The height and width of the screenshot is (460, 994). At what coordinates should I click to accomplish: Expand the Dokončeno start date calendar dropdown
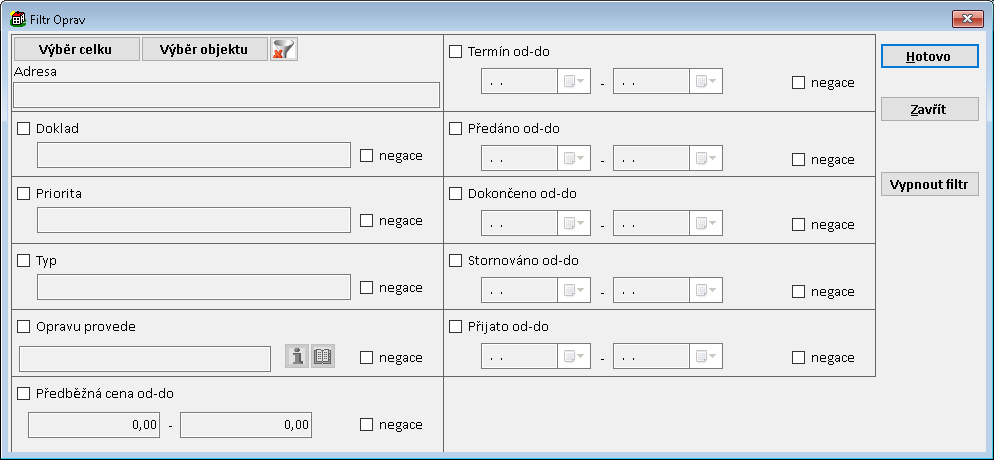574,224
